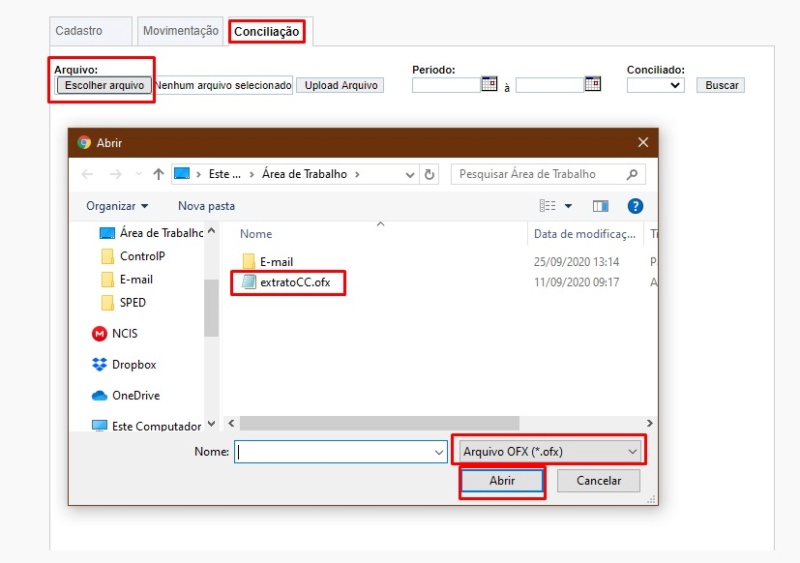Go back in the Abrir dialog
Viewport: 800px width, 563px height.
87,175
